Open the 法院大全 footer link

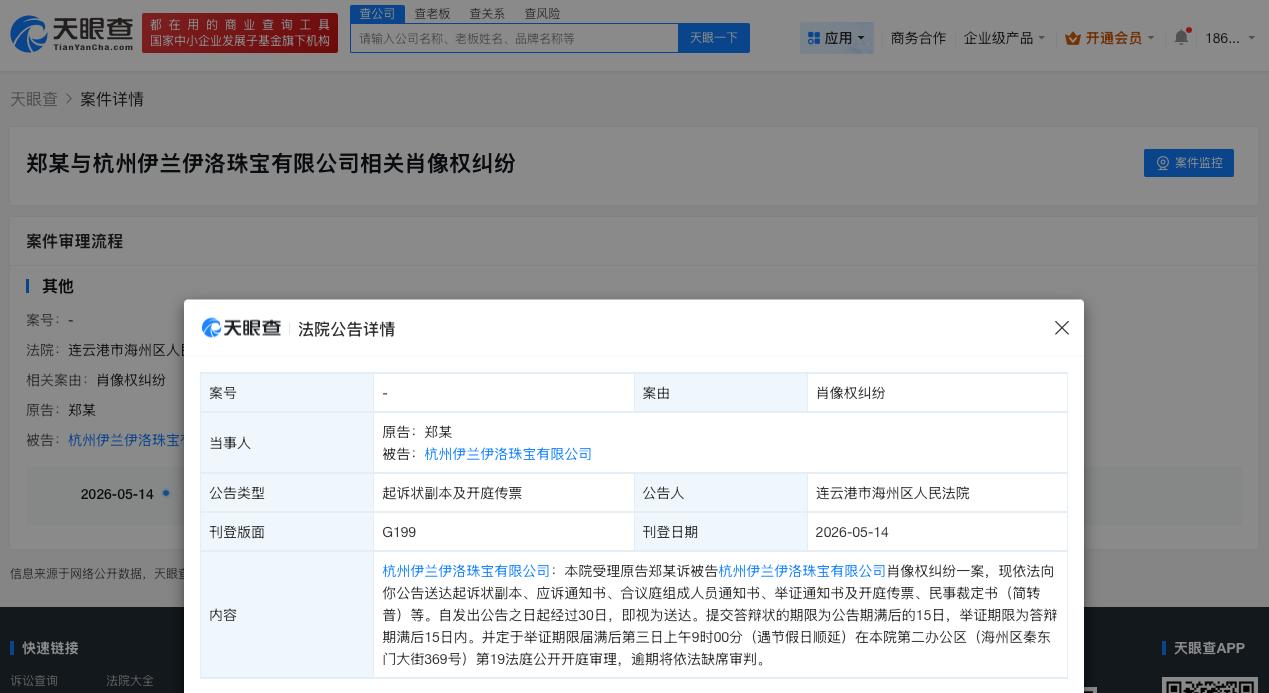pos(130,681)
